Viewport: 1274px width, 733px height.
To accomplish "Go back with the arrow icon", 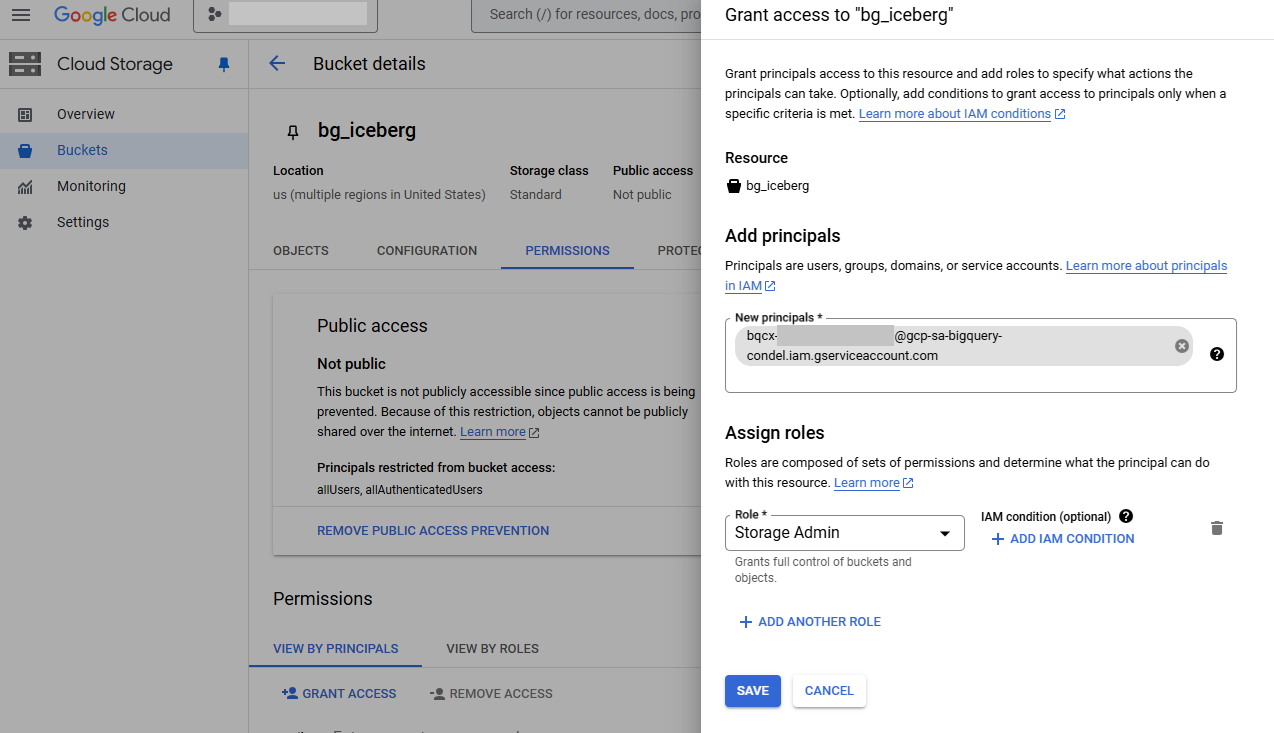I will tap(277, 63).
